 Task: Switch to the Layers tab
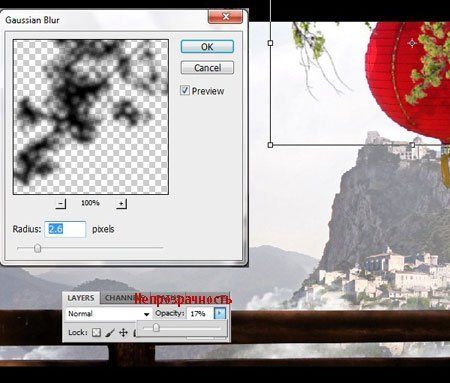click(81, 298)
